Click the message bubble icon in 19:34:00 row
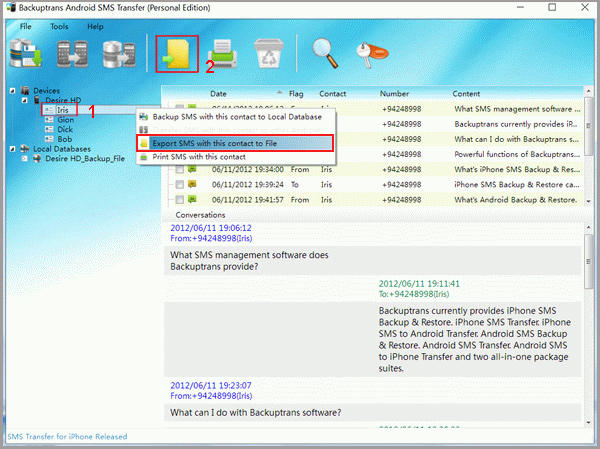The image size is (600, 449). (192, 169)
